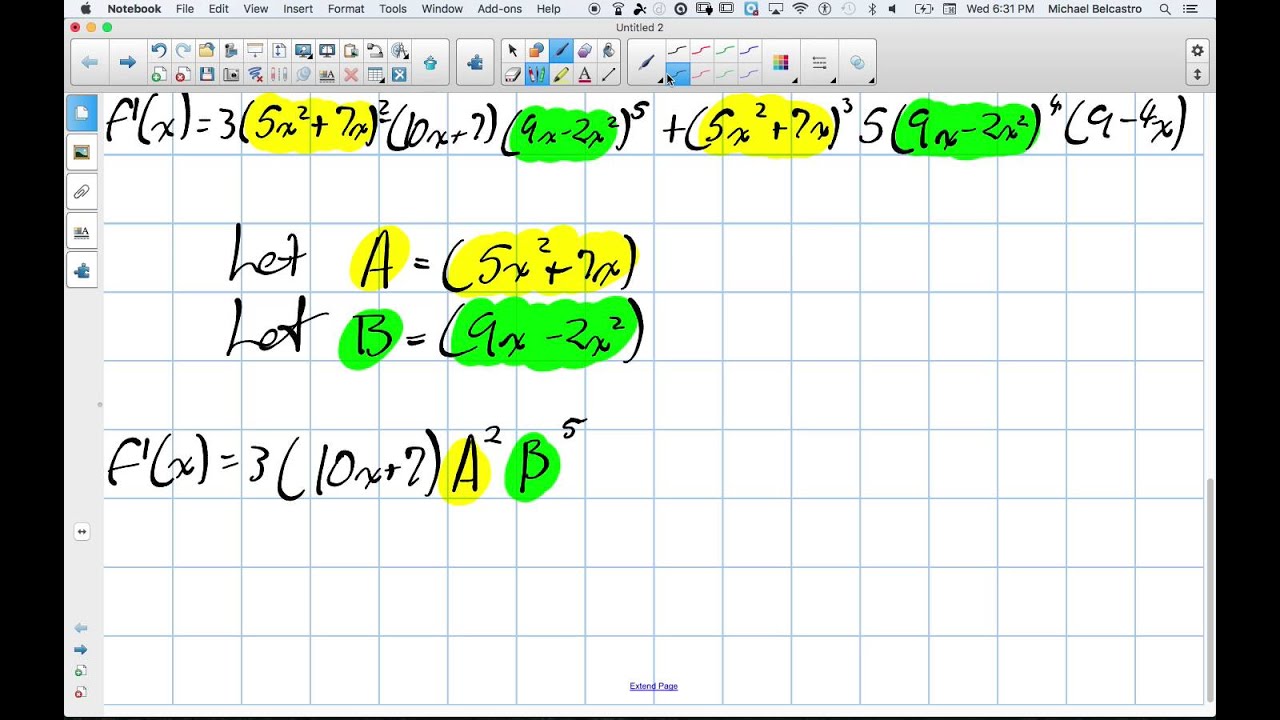The image size is (1280, 720).
Task: Open the Add-ons puzzle sidebar tab
Action: tap(82, 271)
